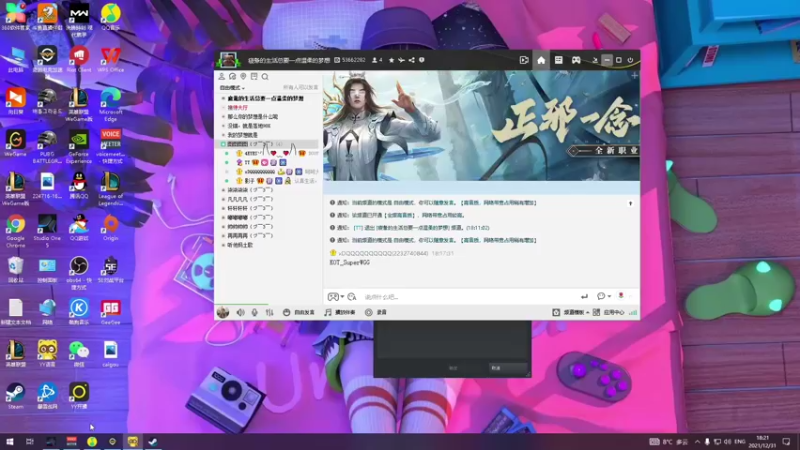This screenshot has width=800, height=450.
Task: Open the WPS Office desktop shortcut
Action: coord(111,60)
